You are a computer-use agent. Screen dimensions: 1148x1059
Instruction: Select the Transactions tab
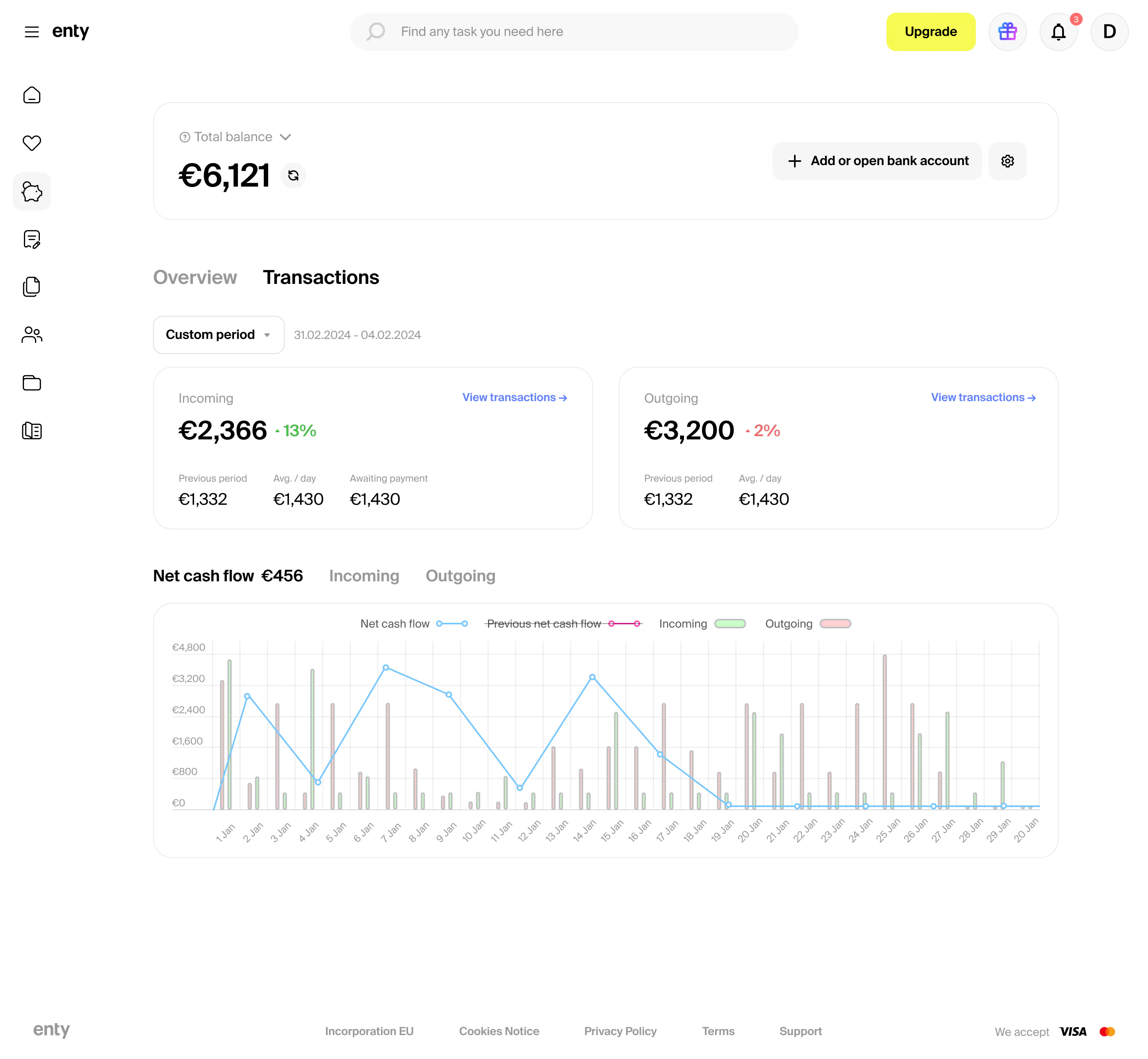[x=321, y=278]
